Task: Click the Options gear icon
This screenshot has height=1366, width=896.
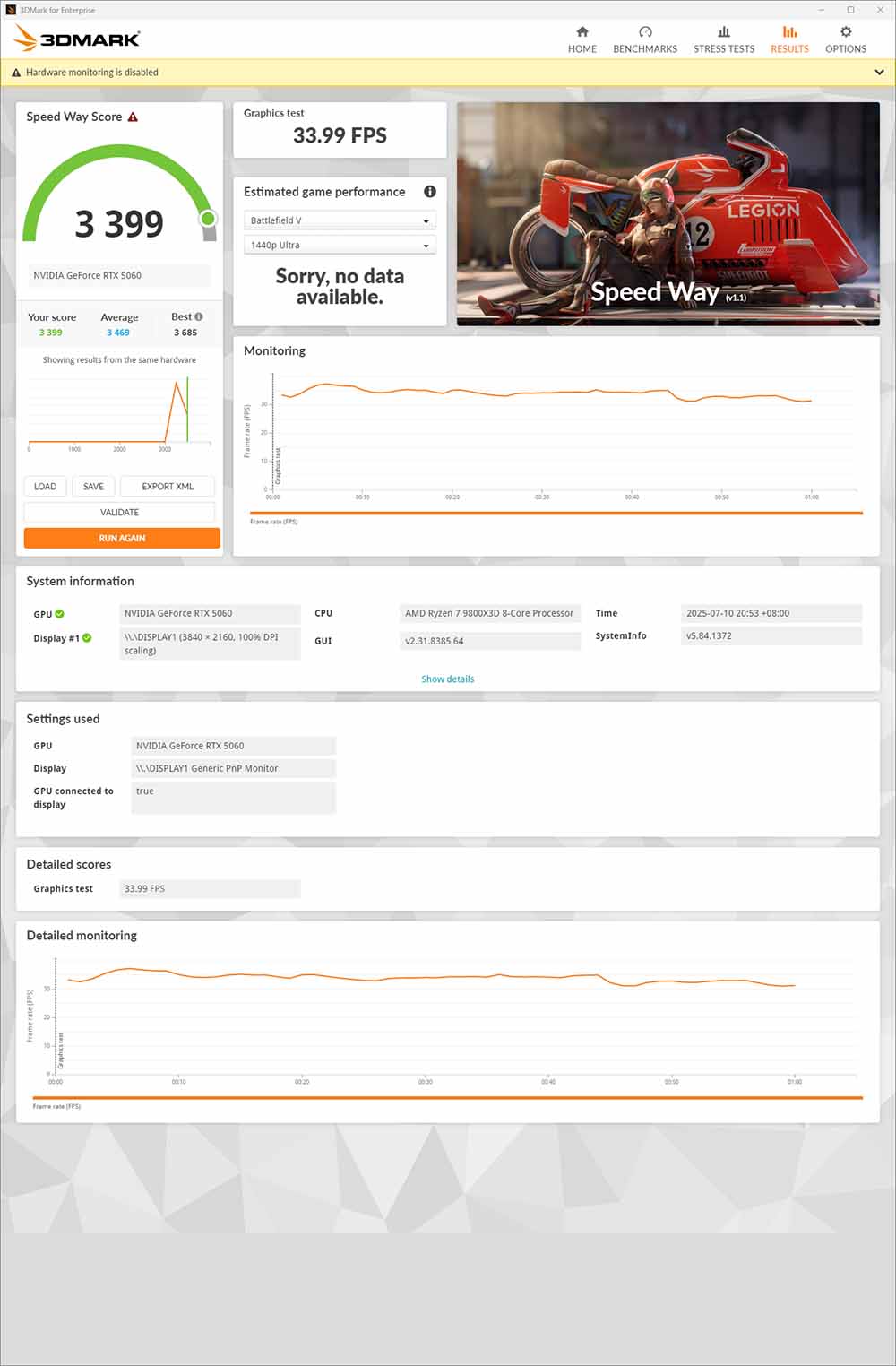Action: click(x=845, y=32)
